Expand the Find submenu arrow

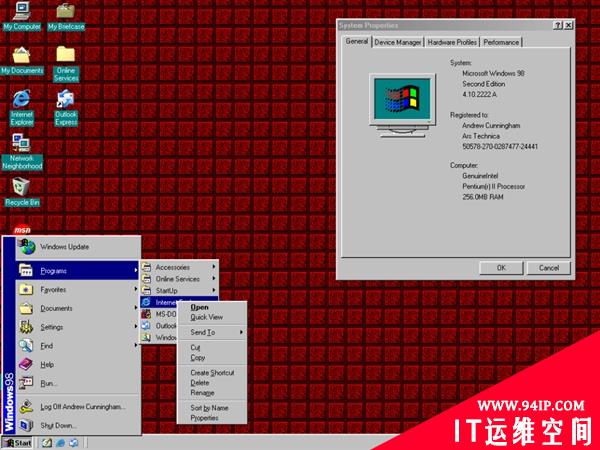(x=135, y=345)
